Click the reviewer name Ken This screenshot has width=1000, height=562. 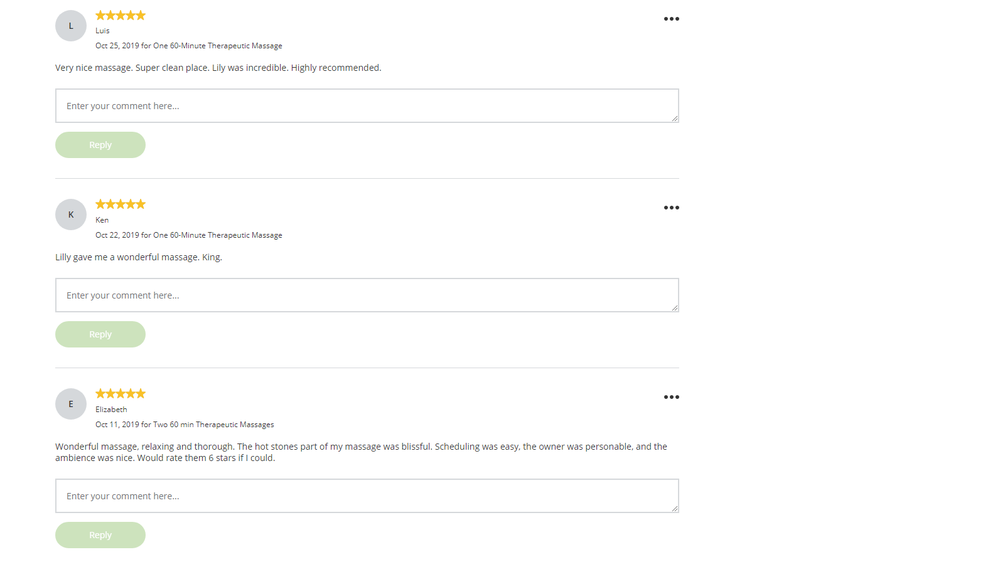102,220
